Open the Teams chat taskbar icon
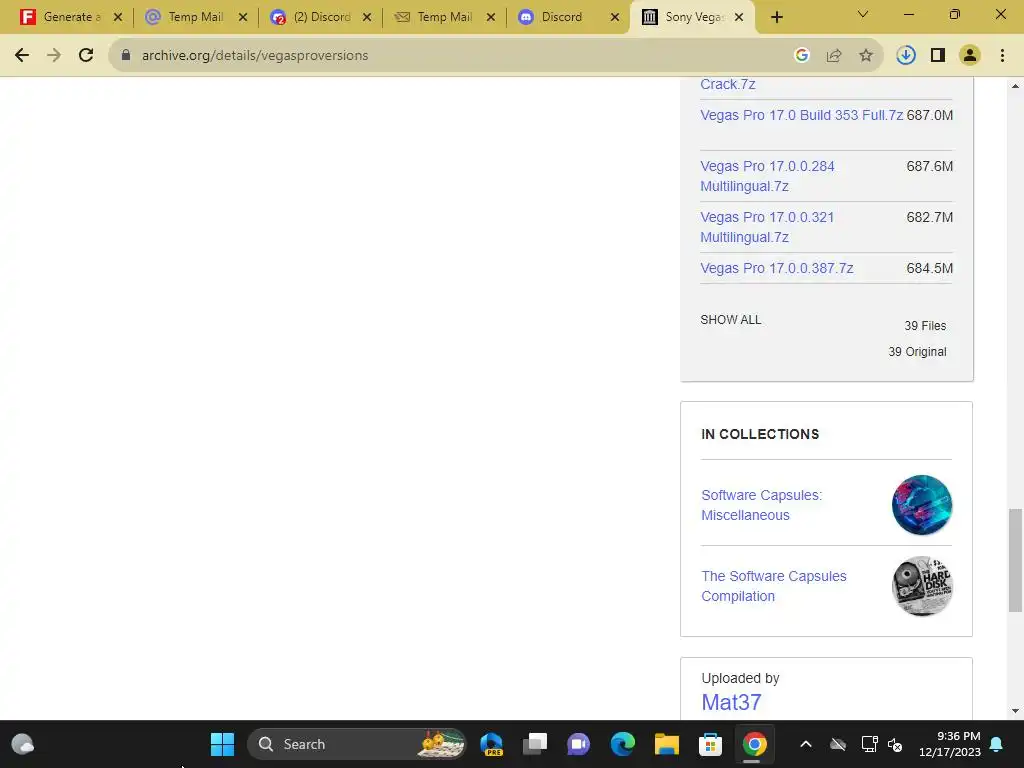 click(579, 744)
